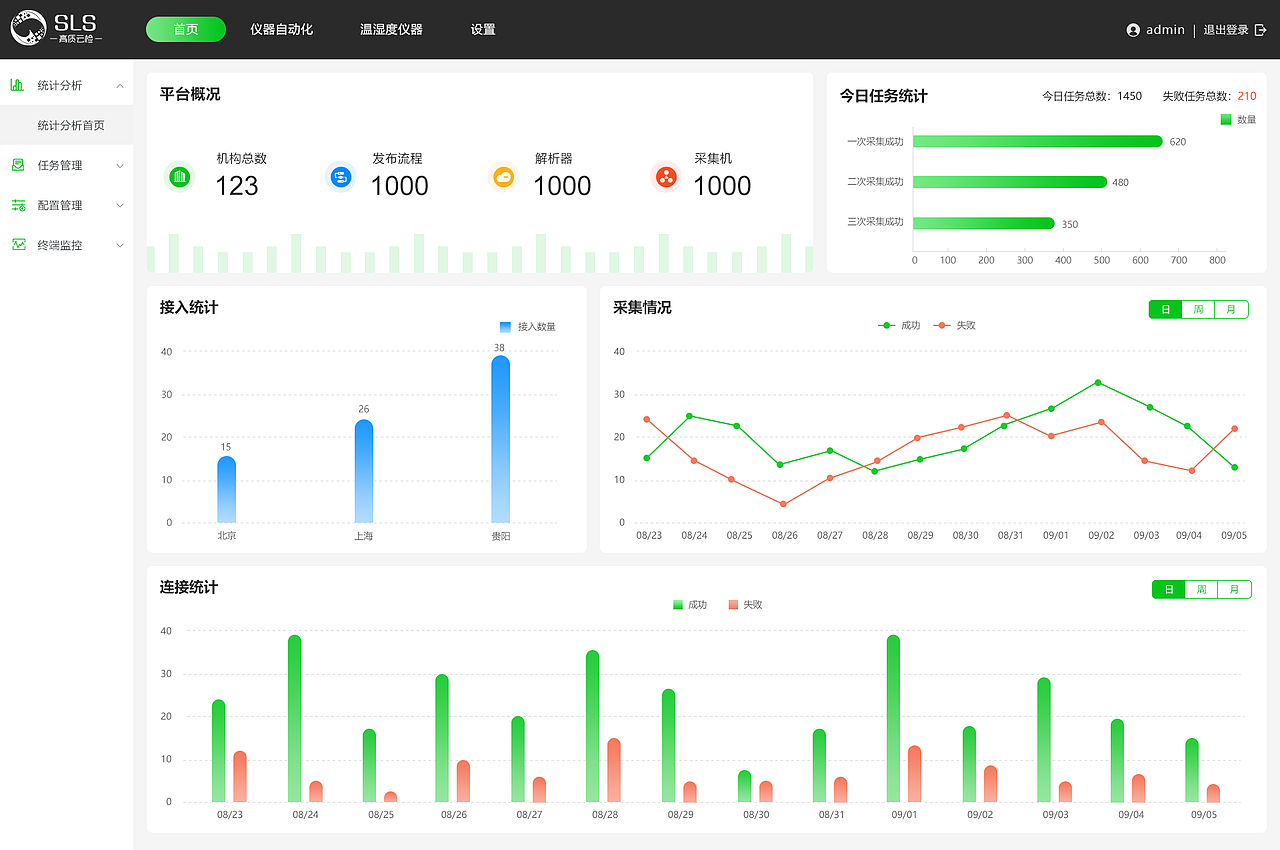Image resolution: width=1280 pixels, height=850 pixels.
Task: Click the 任务管理 sidebar icon
Action: (x=18, y=165)
